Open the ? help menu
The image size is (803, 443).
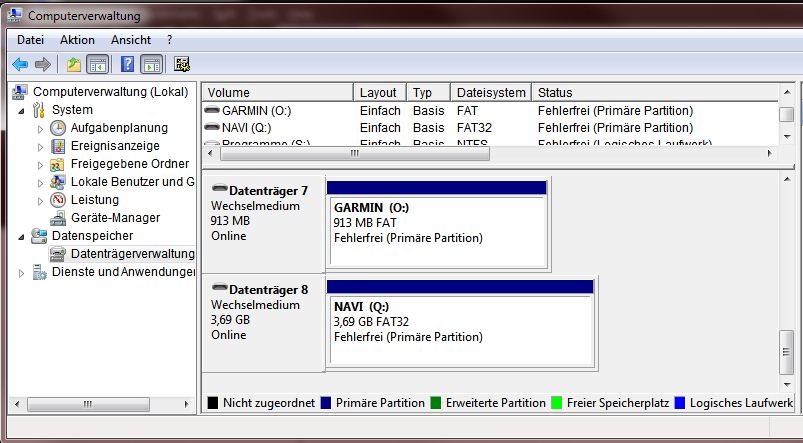tap(170, 40)
